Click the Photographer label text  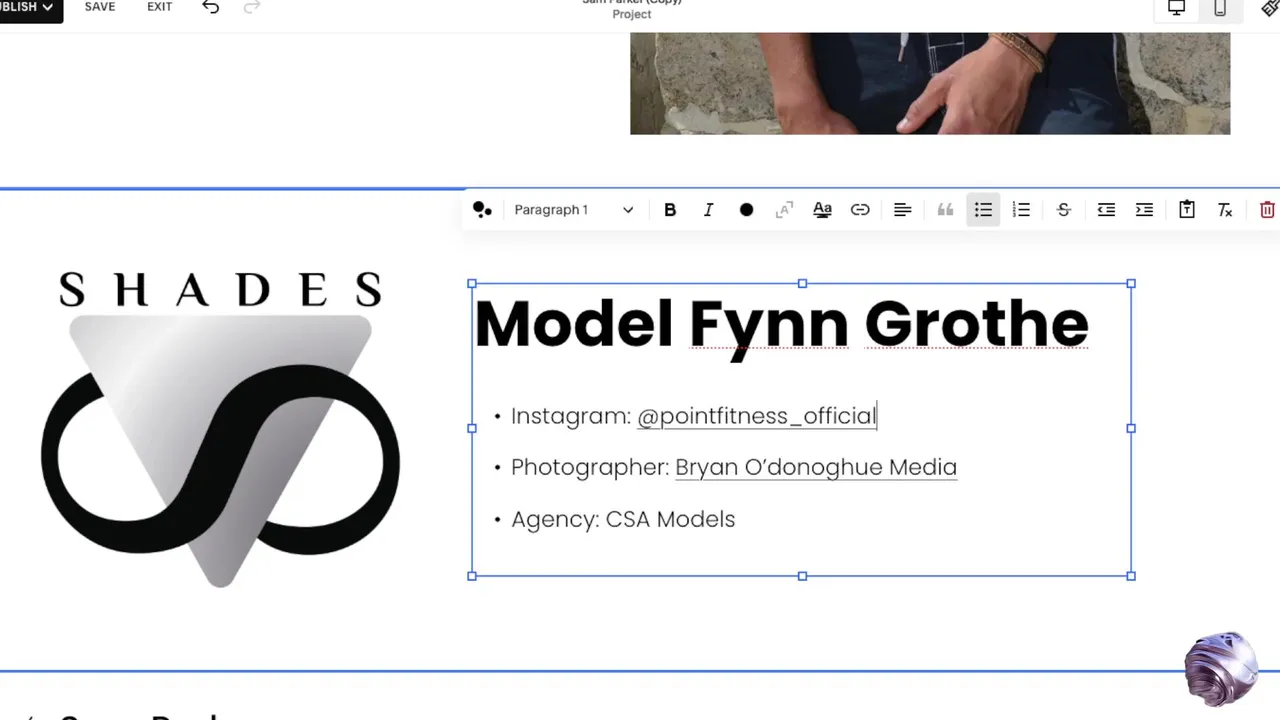coord(590,467)
